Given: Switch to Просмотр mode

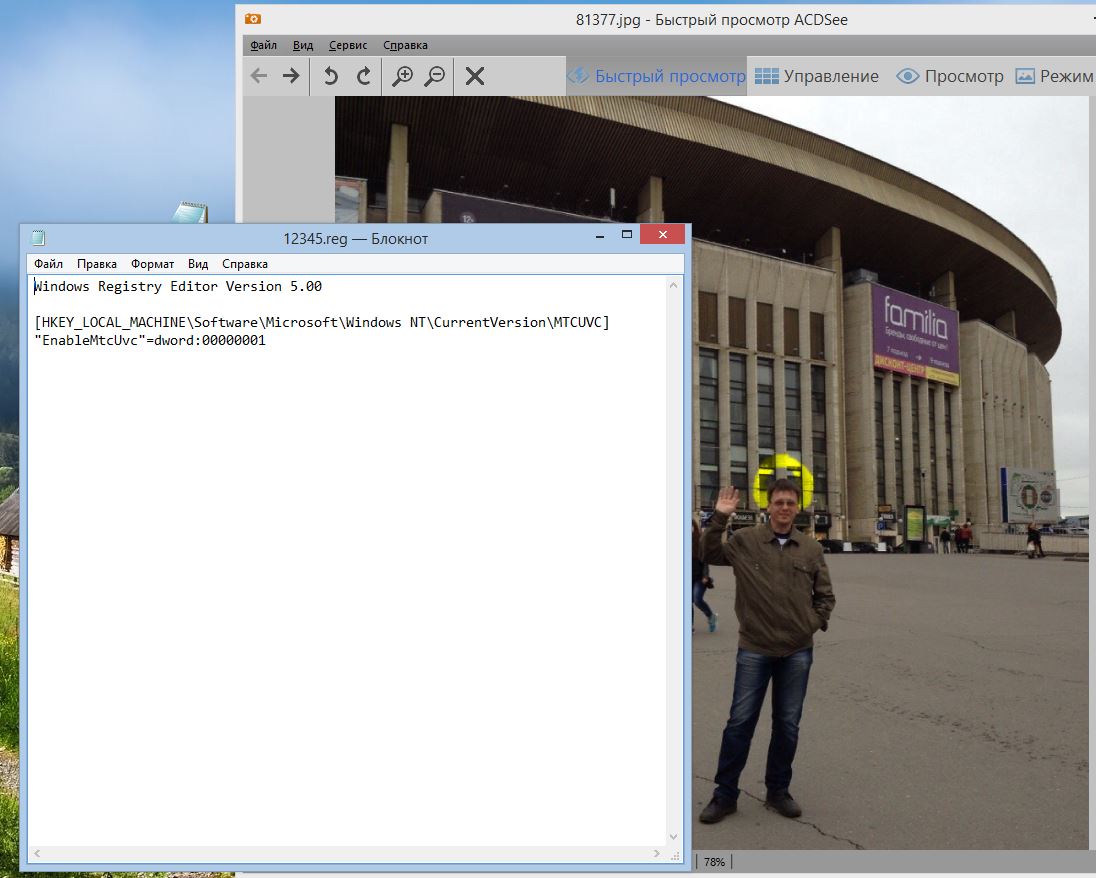Looking at the screenshot, I should [x=950, y=76].
